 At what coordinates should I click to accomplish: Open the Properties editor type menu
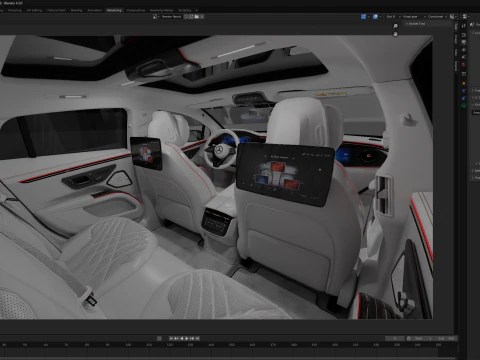tap(466, 17)
